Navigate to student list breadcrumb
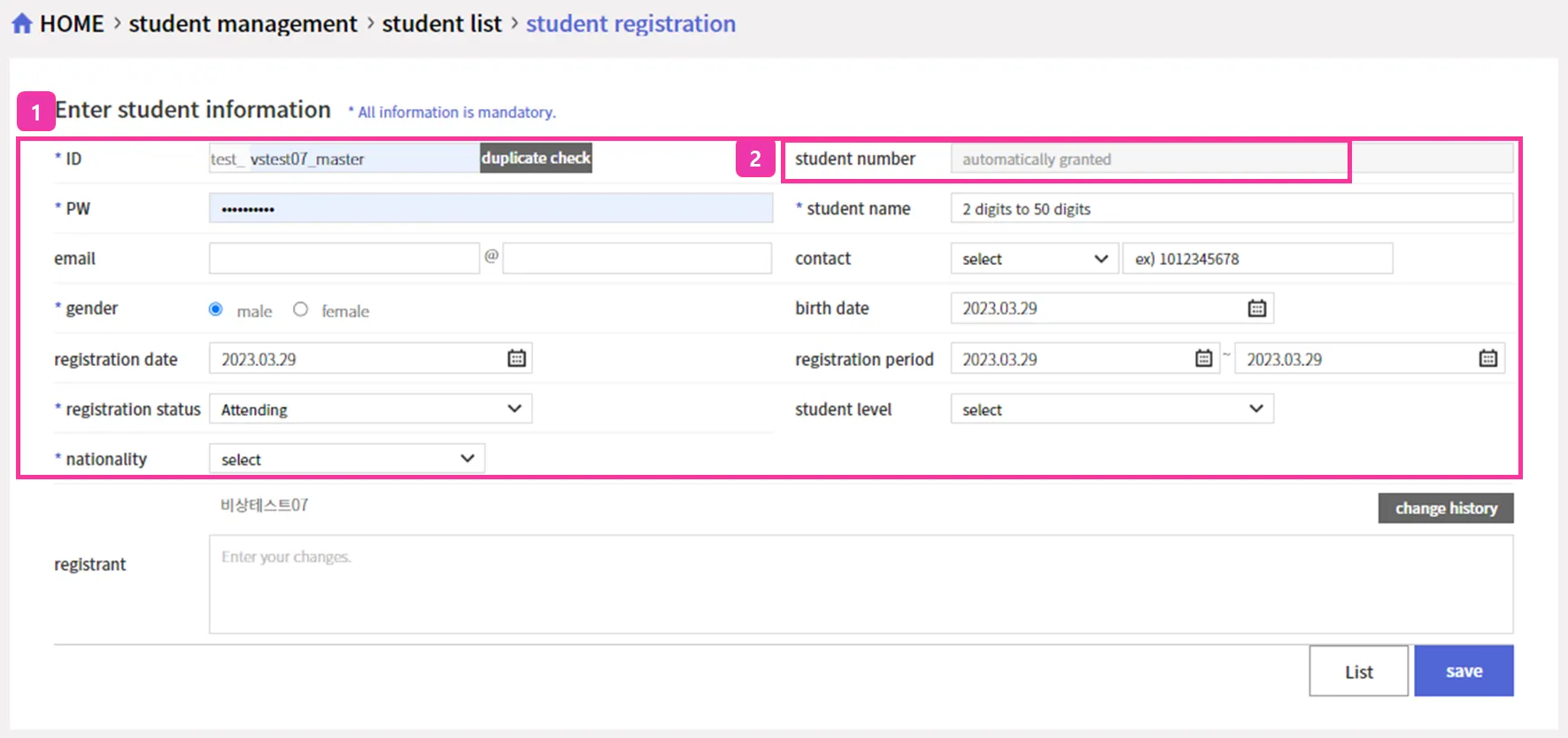The width and height of the screenshot is (1568, 738). [x=441, y=24]
